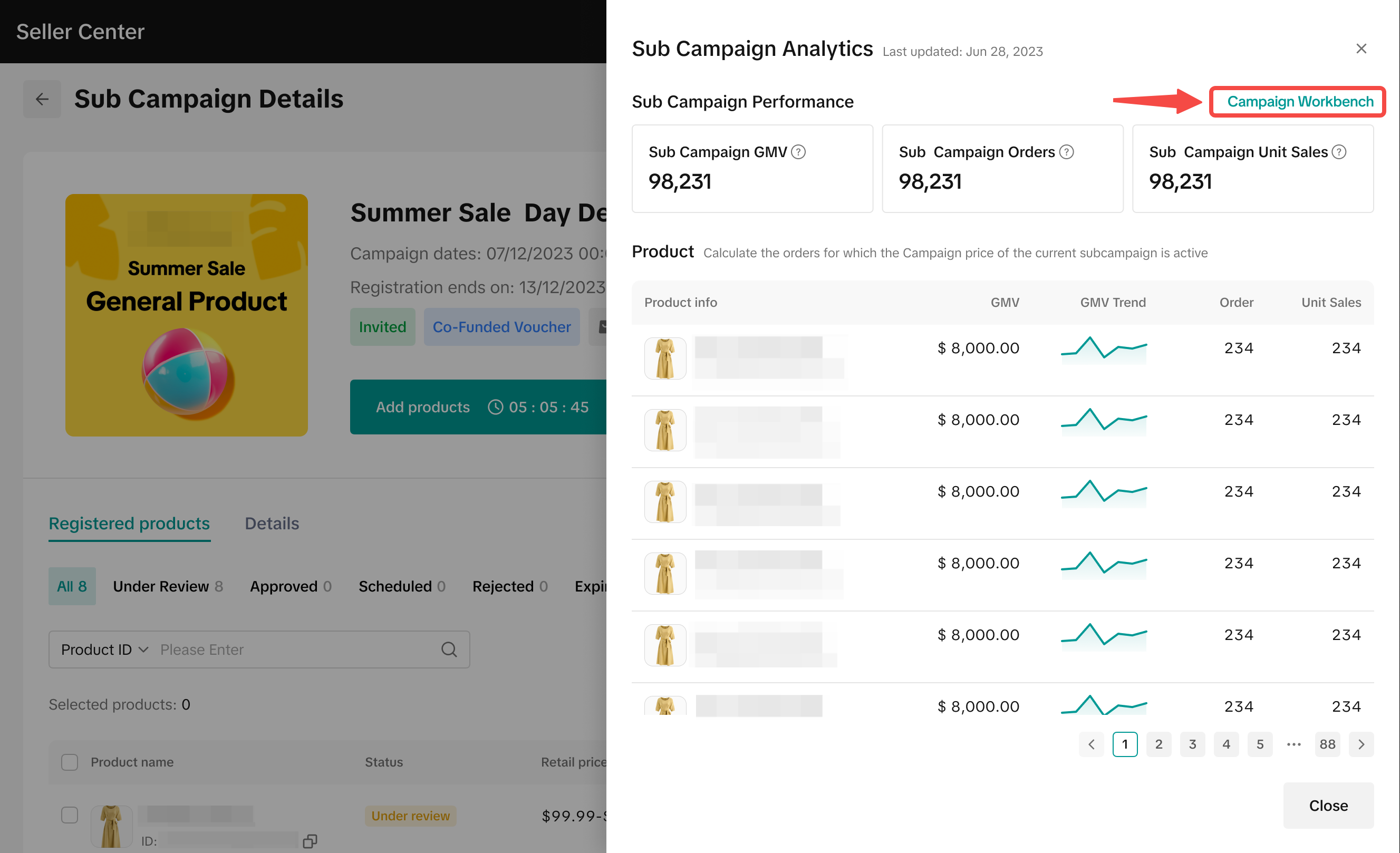Click the help icon next to Sub Campaign GMV

798,152
